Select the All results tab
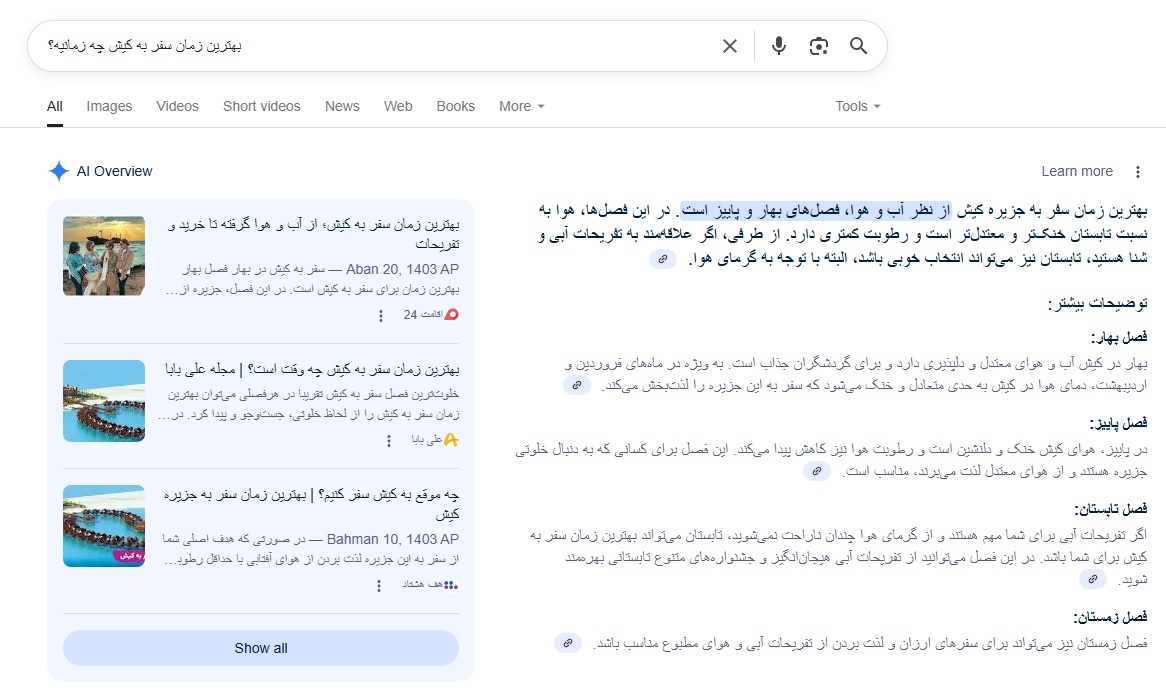This screenshot has height=700, width=1166. (54, 106)
